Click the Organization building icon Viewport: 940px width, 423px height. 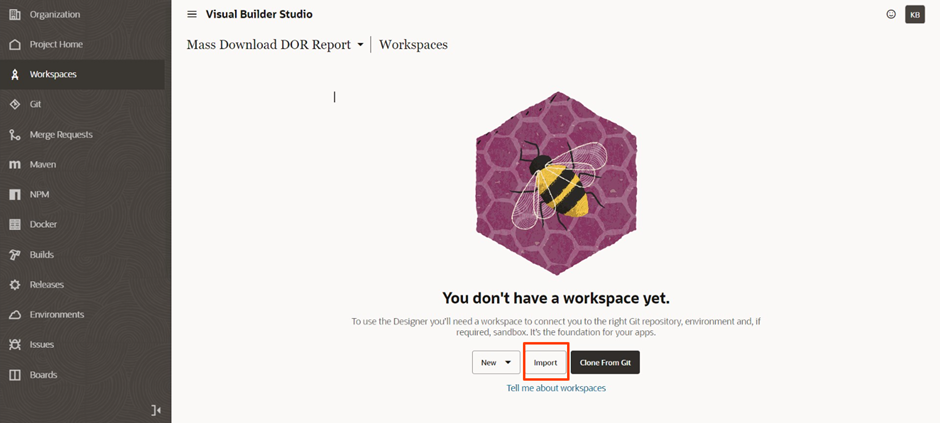point(15,14)
